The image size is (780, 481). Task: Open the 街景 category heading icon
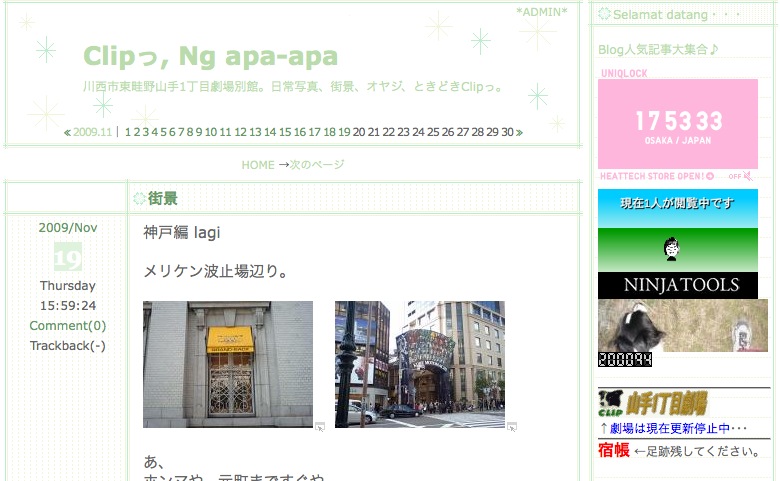139,199
